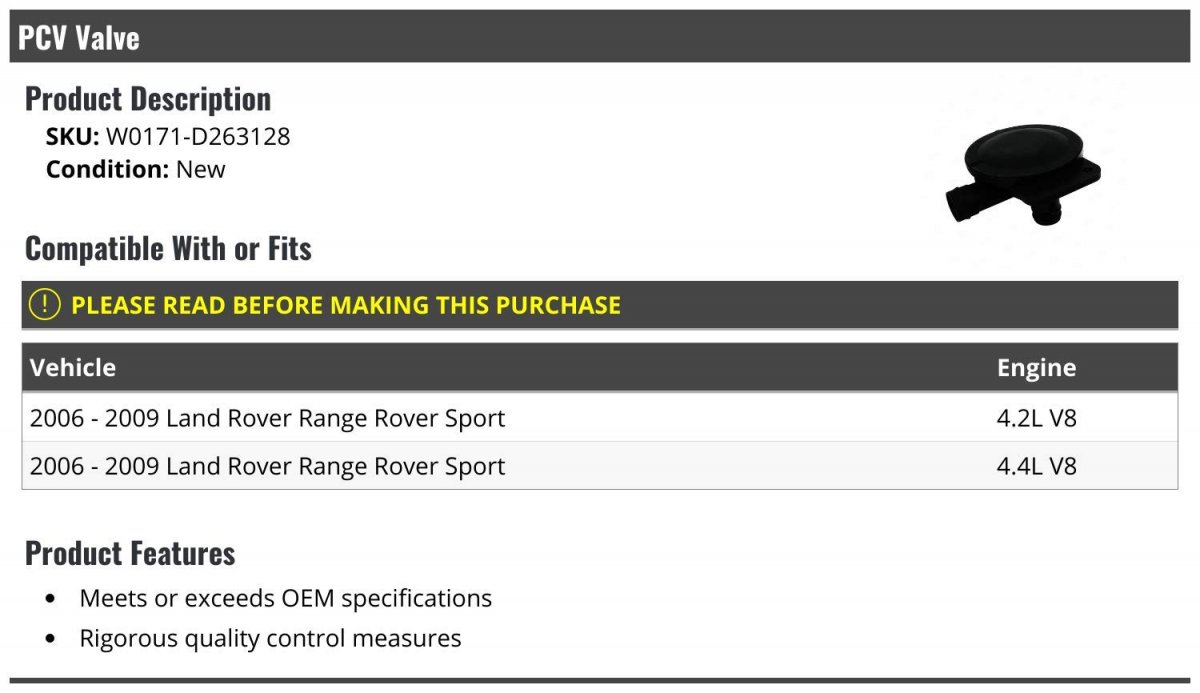Click the SKU label
The image size is (1200, 693).
(73, 136)
